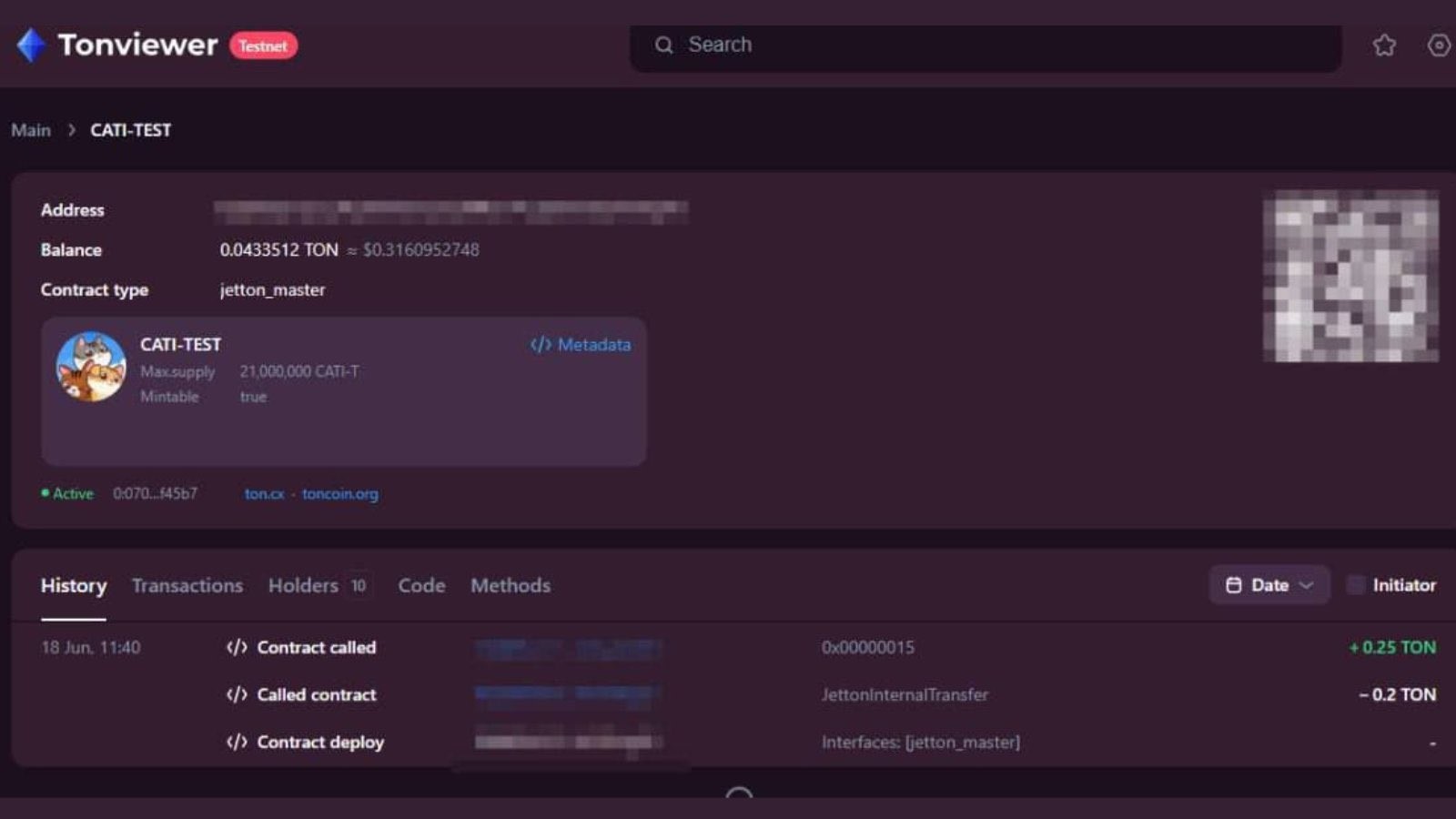Open the toncoin.org link

pos(340,493)
